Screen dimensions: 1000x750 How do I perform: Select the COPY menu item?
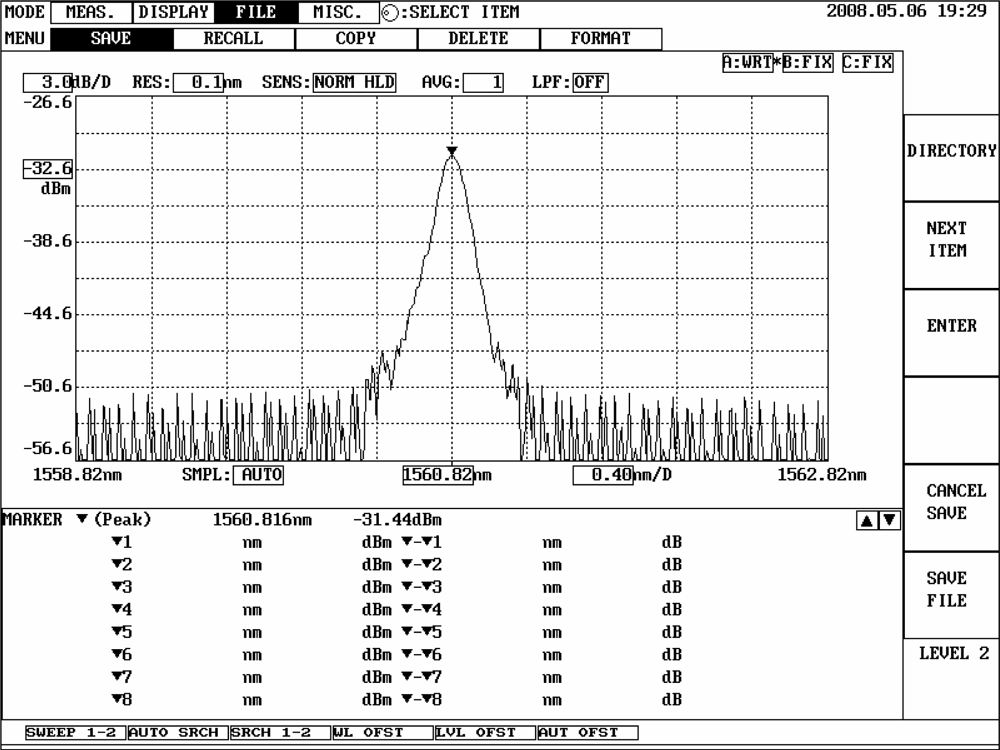tap(356, 39)
